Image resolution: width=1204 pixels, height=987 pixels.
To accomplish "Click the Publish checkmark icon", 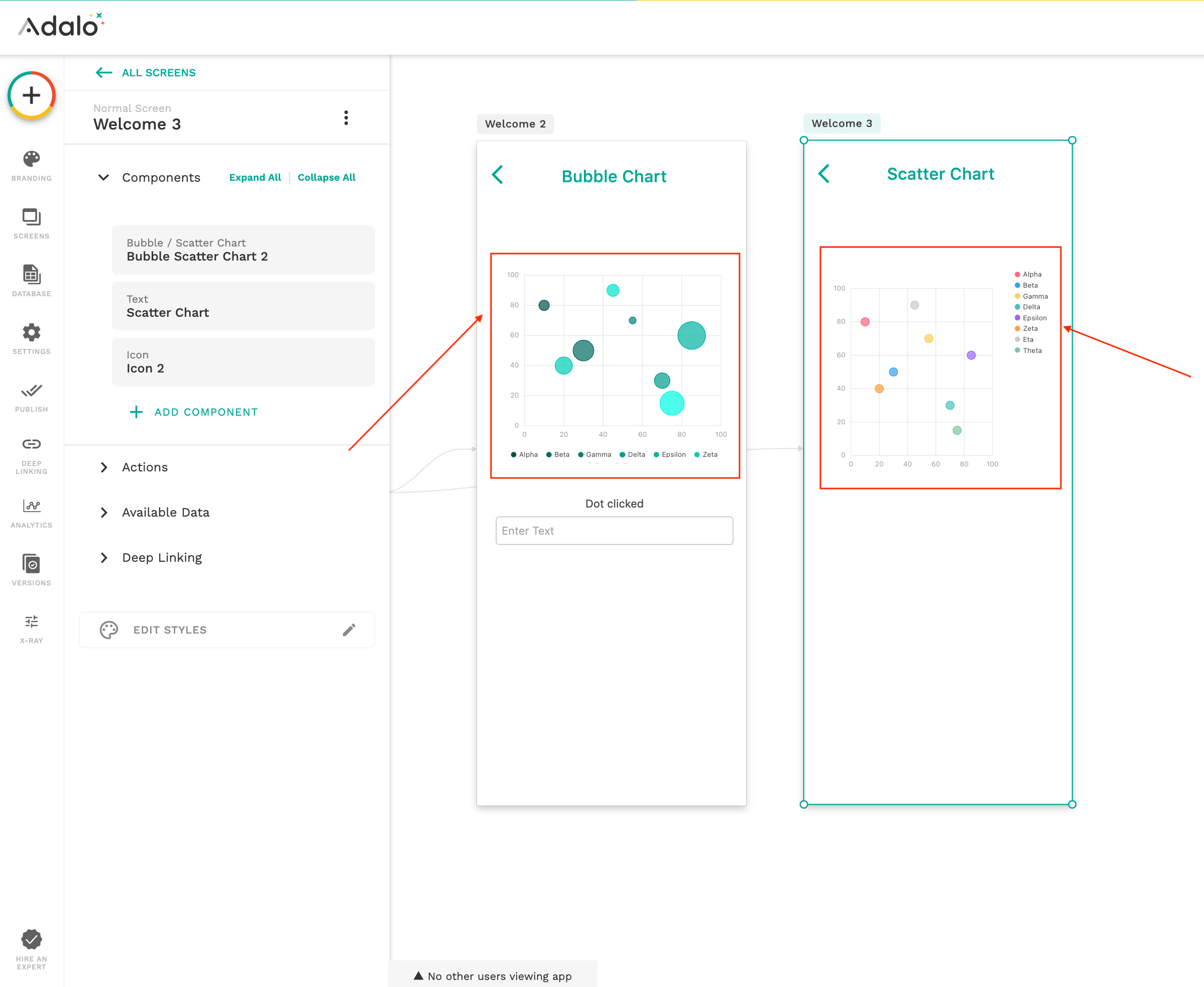I will pyautogui.click(x=31, y=397).
